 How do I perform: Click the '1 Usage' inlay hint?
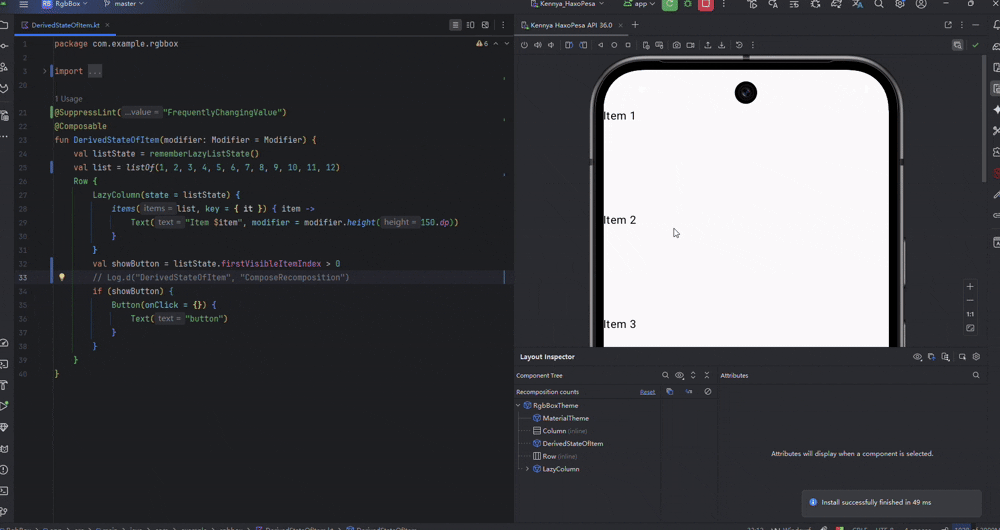click(x=68, y=99)
